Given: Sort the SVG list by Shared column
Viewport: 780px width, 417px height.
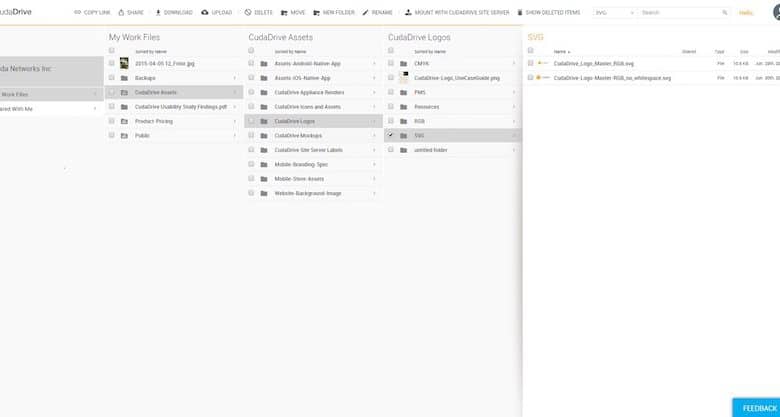Looking at the screenshot, I should coord(689,52).
